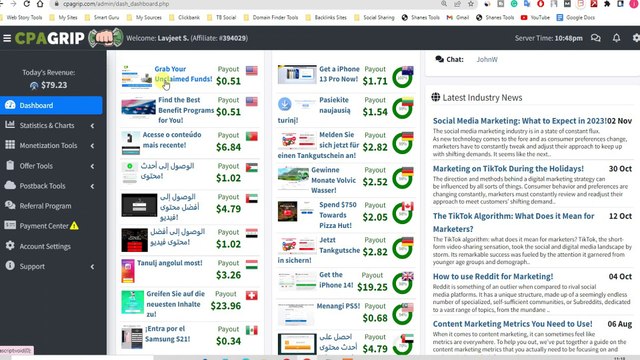Screen dimensions: 640x360
Task: Click the Support info icon
Action: [10, 266]
